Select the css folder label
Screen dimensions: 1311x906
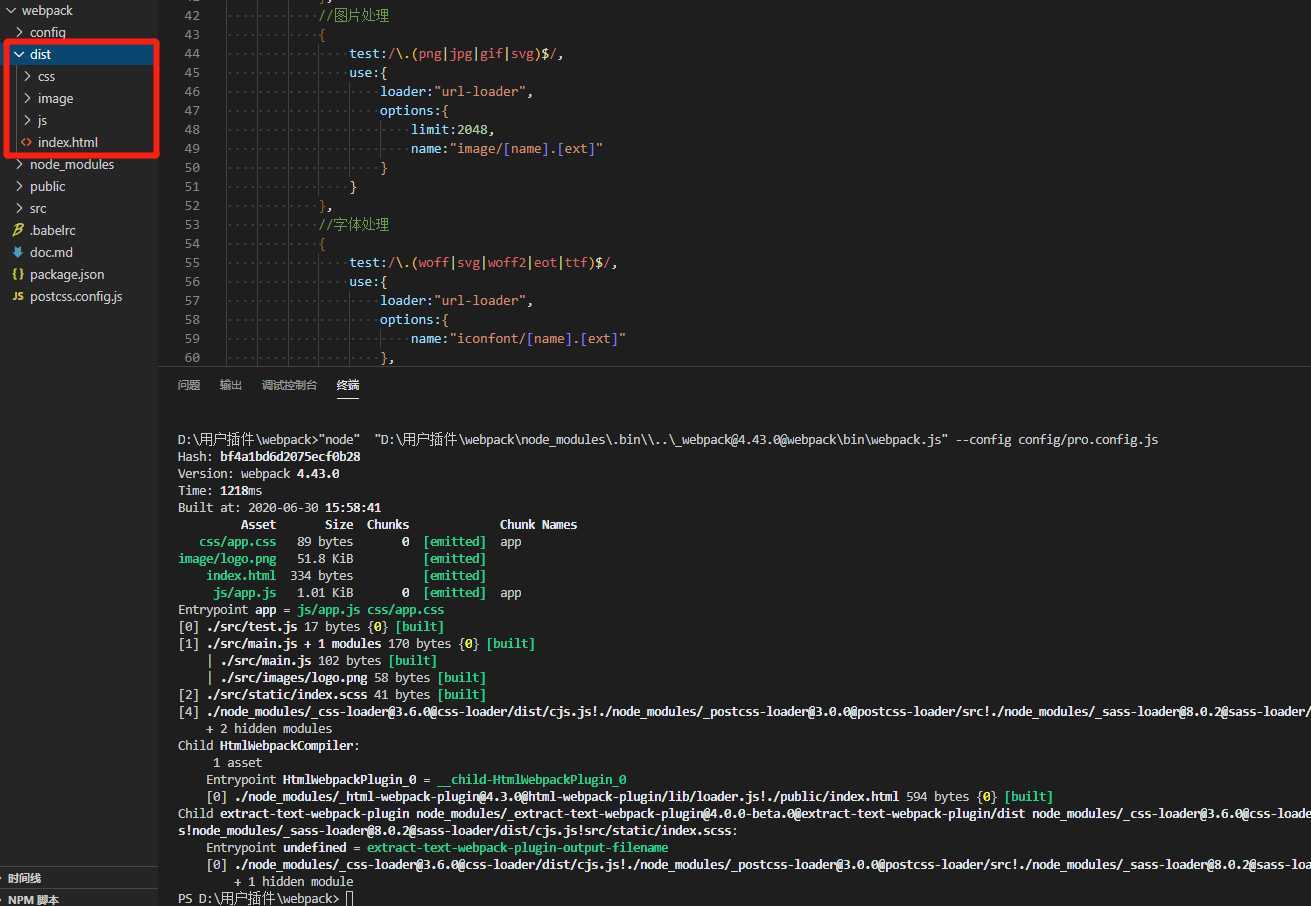pyautogui.click(x=46, y=77)
